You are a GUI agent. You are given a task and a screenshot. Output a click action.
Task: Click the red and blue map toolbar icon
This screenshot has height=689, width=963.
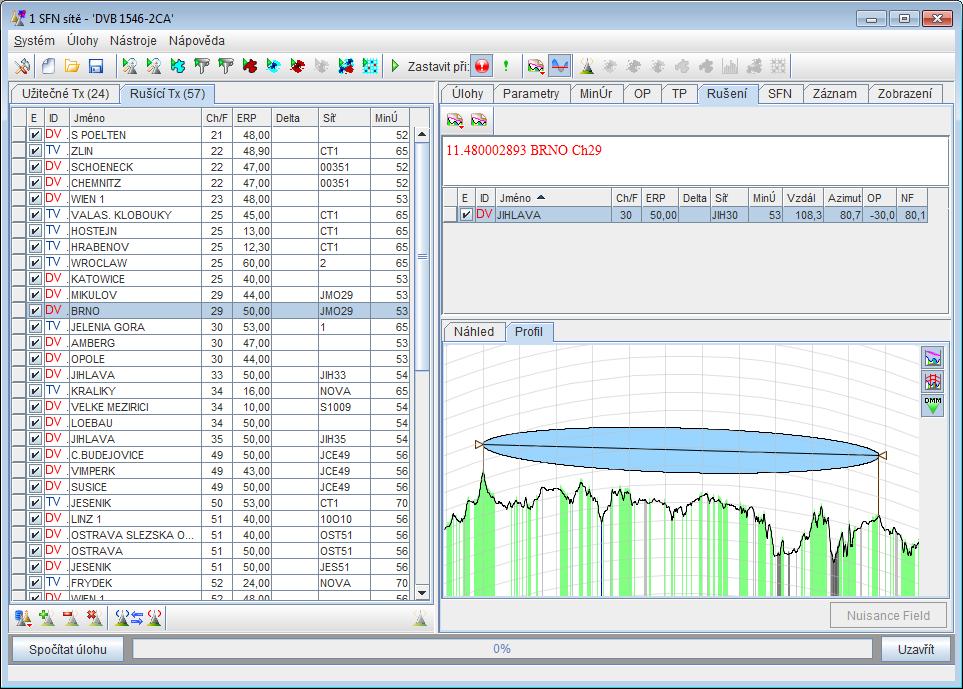coord(346,66)
